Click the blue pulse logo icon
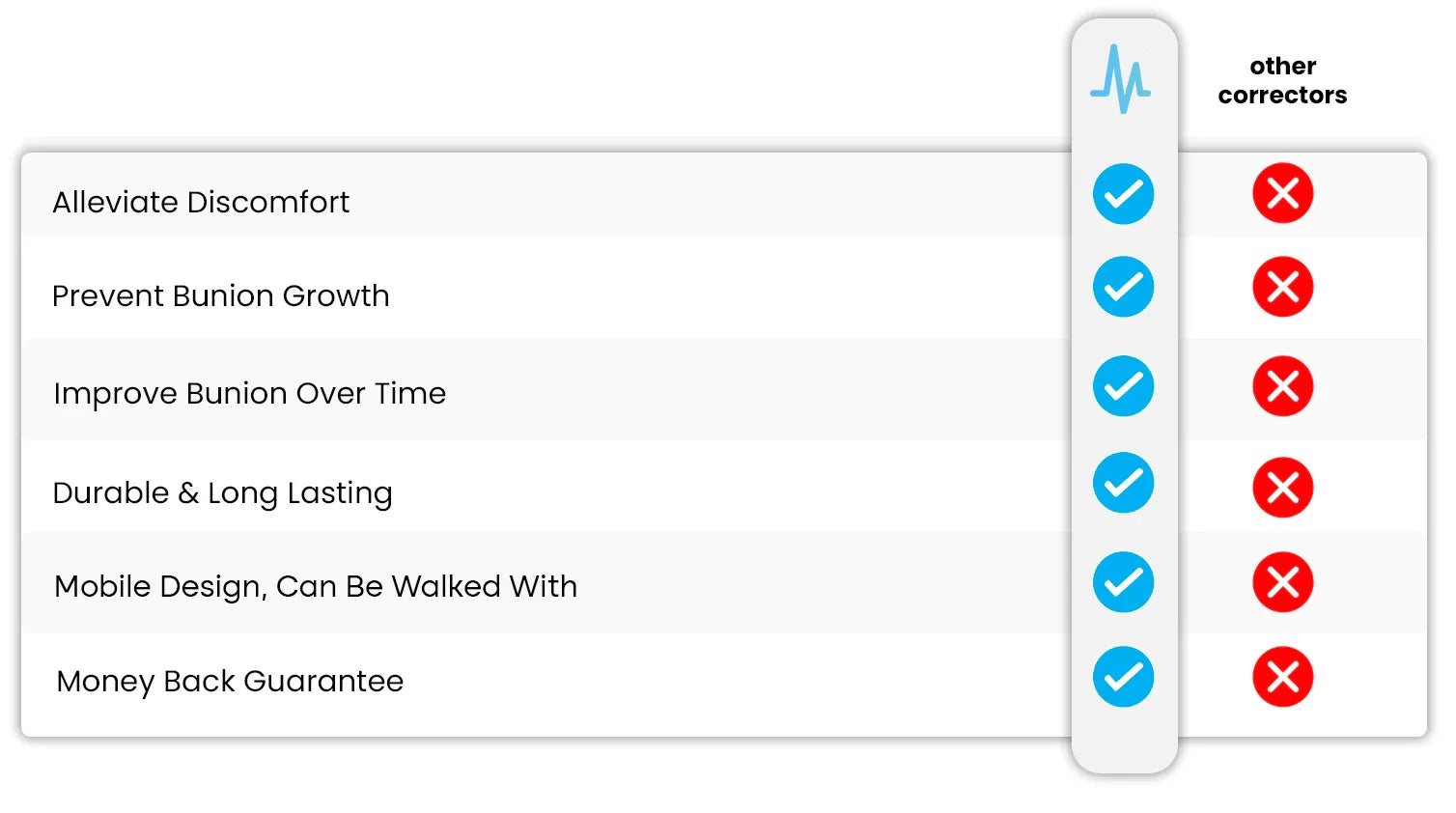Screen dimensions: 1456x813 pyautogui.click(x=1120, y=79)
